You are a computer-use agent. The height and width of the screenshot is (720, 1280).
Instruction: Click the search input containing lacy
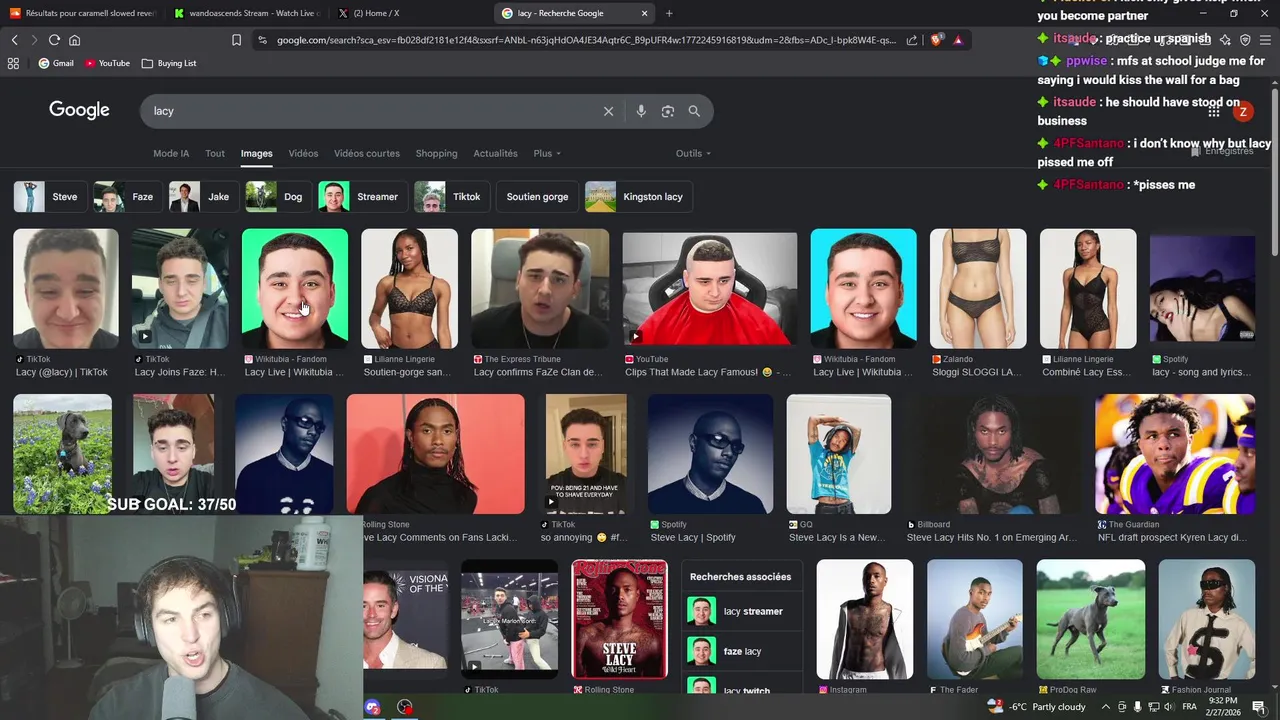(370, 111)
